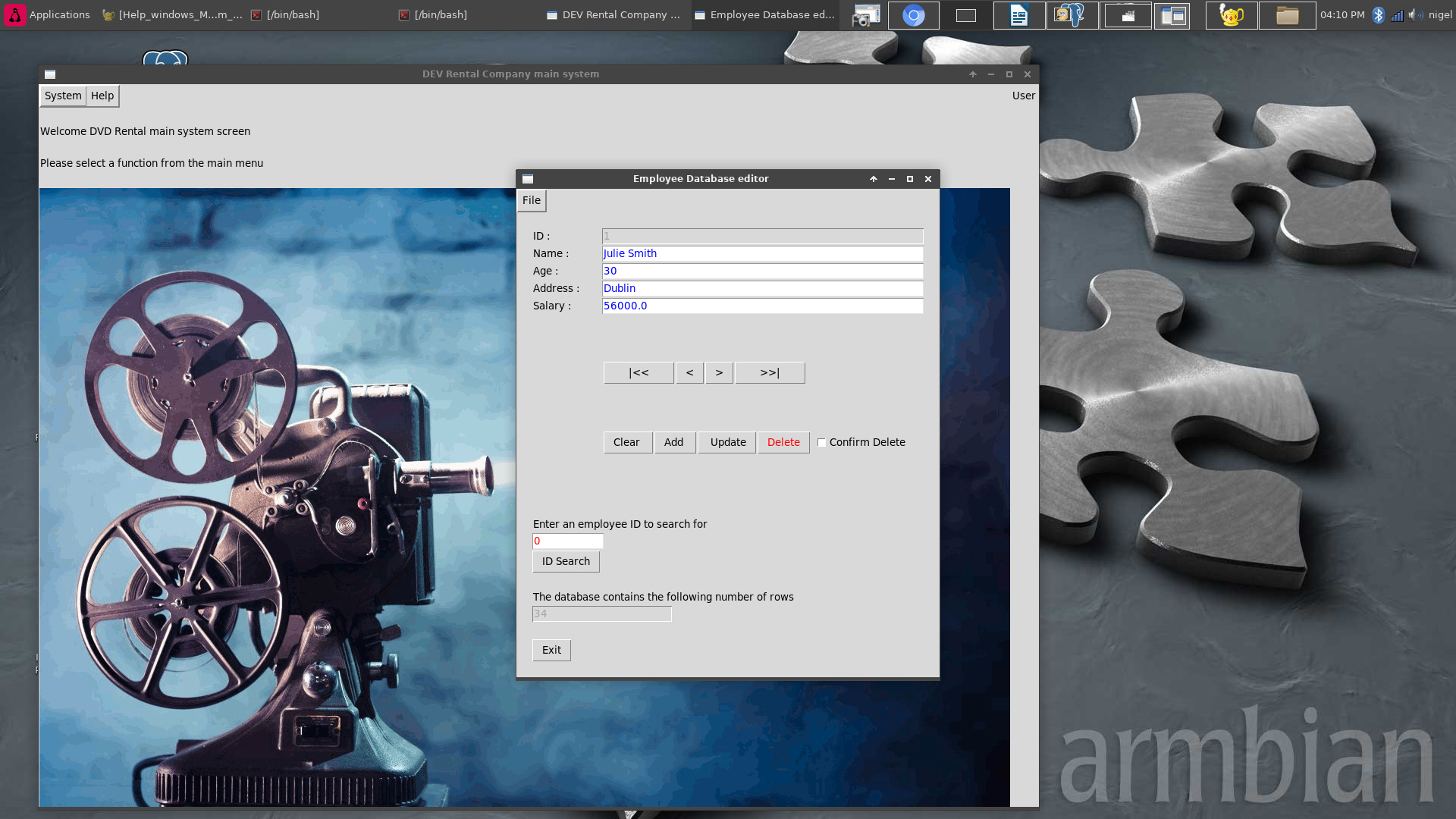
Task: Open the System menu
Action: pyautogui.click(x=63, y=96)
